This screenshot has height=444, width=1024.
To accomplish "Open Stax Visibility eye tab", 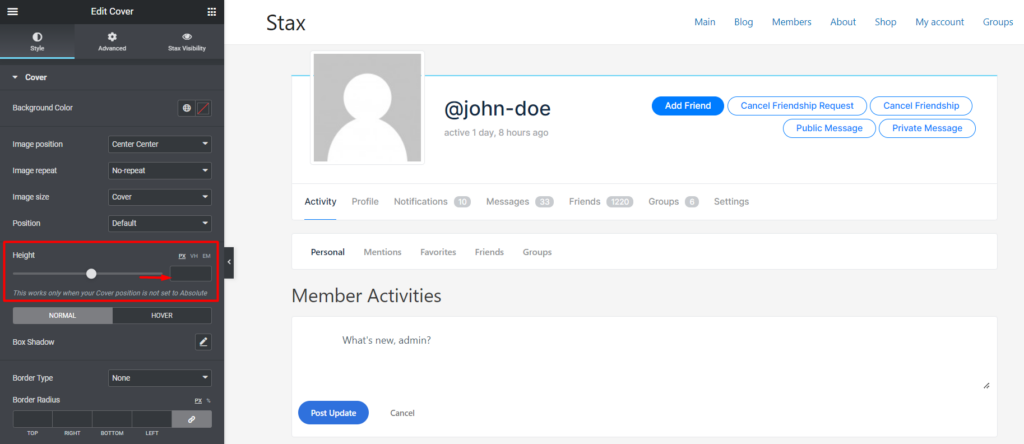I will (187, 42).
